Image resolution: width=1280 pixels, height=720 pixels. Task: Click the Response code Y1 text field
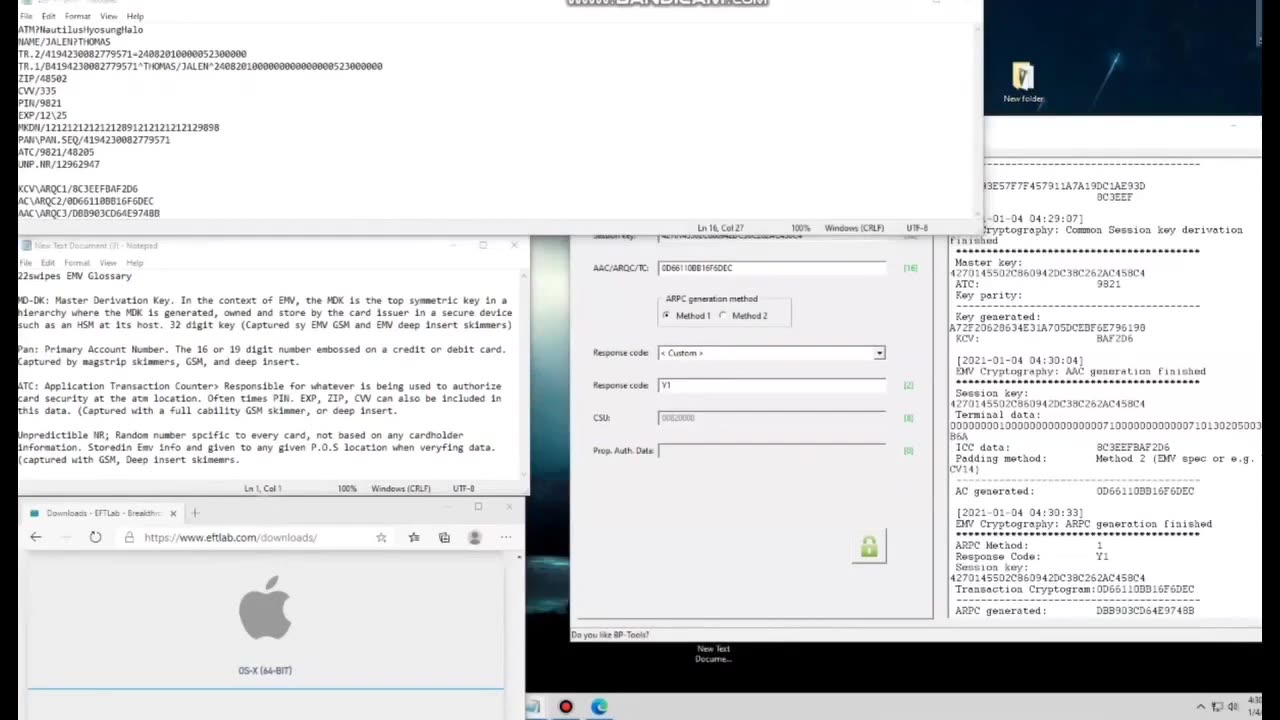tap(771, 385)
